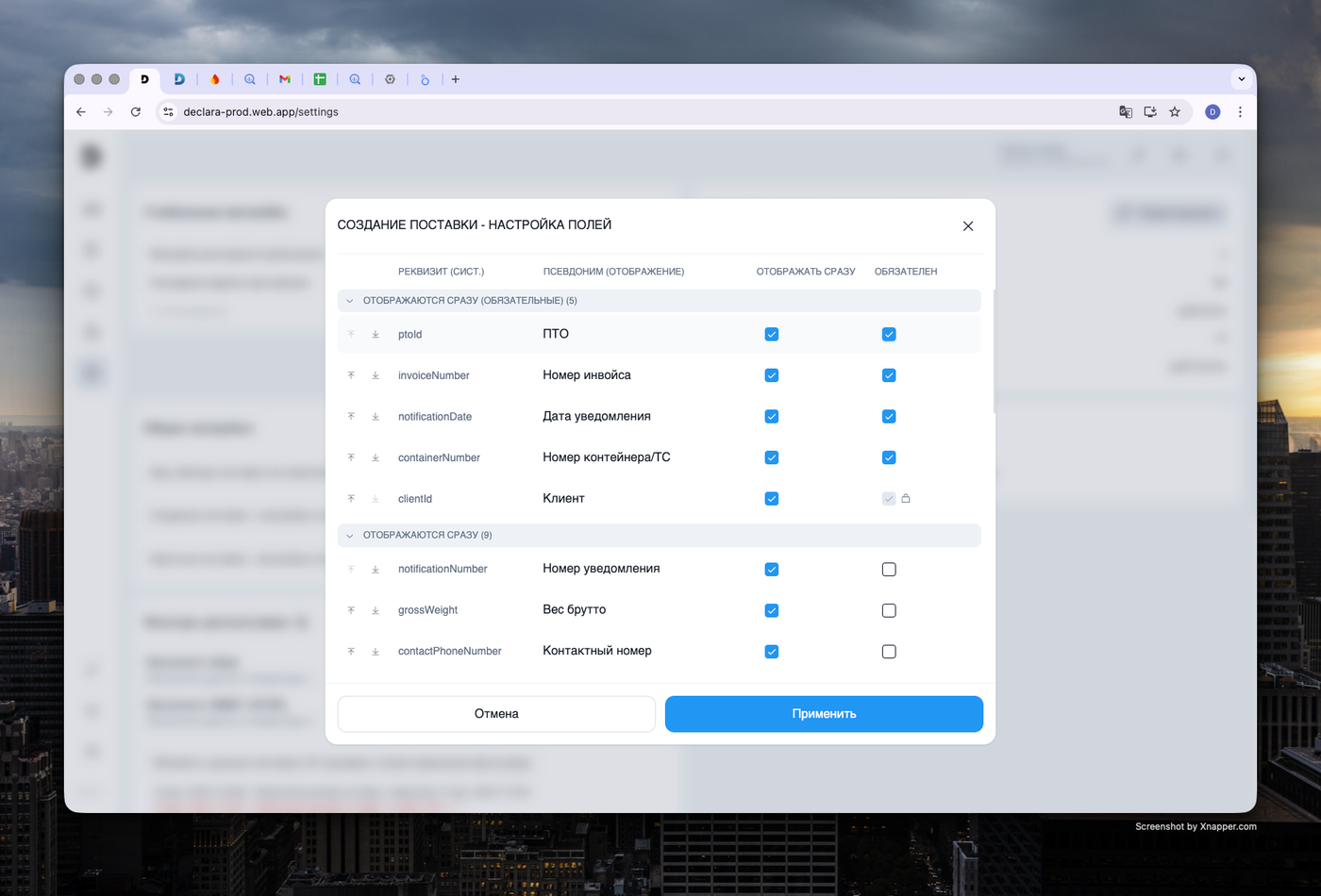
Task: Open the tab search dropdown
Action: click(1242, 79)
